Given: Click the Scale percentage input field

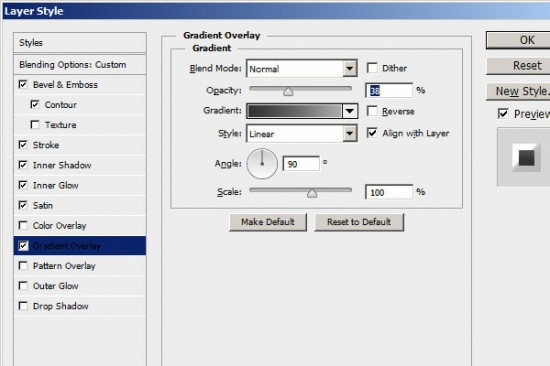Looking at the screenshot, I should tap(389, 192).
